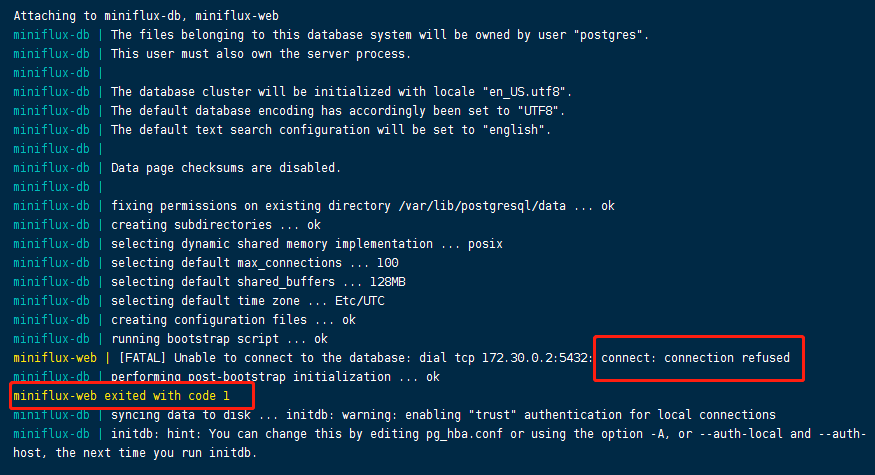The height and width of the screenshot is (475, 875).
Task: Click the '[FATAL]' tag in log
Action: click(x=142, y=358)
